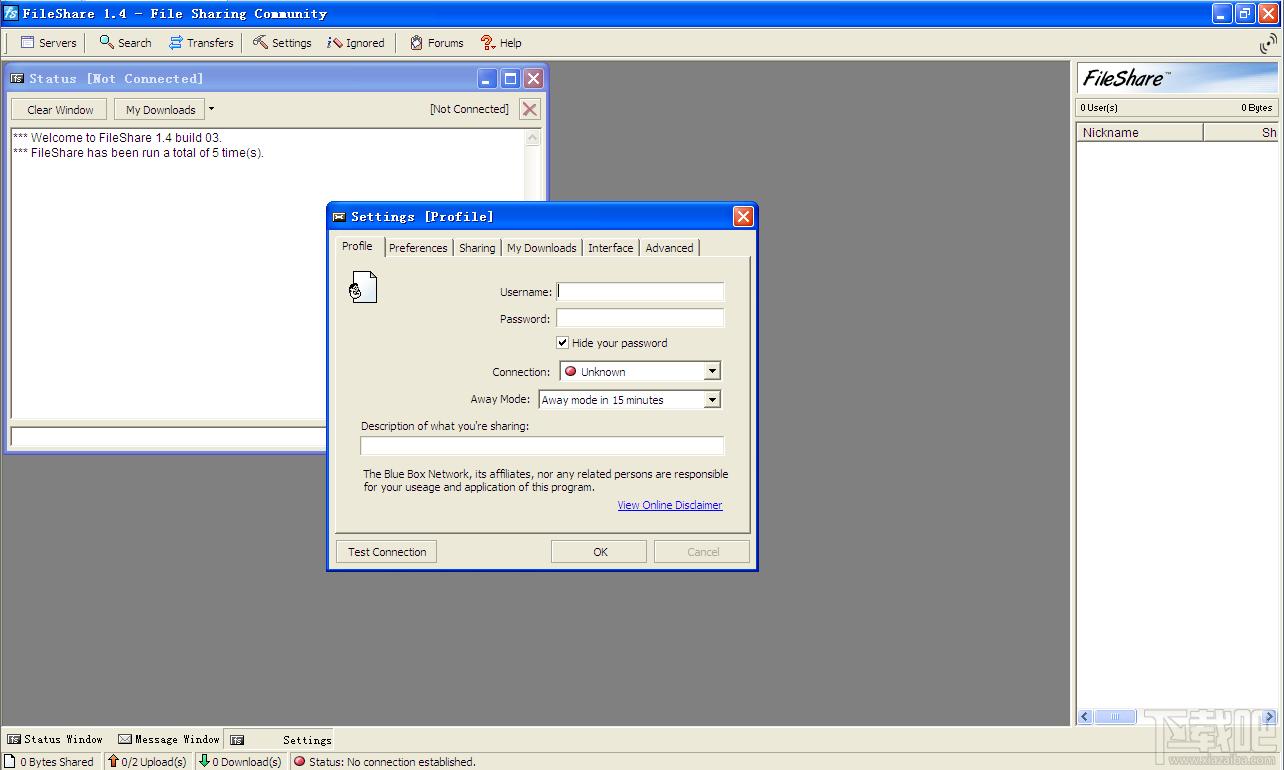Minimize the Status window
The width and height of the screenshot is (1284, 770).
pyautogui.click(x=486, y=79)
